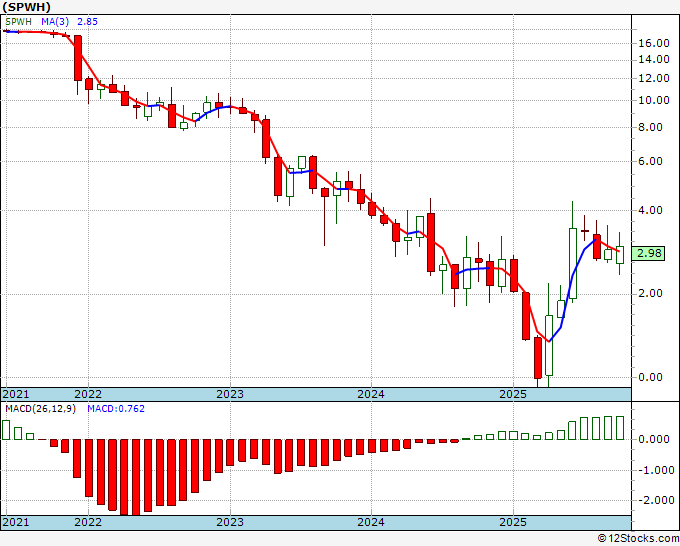Click the MA(3) legend label
The width and height of the screenshot is (680, 546).
tap(55, 22)
